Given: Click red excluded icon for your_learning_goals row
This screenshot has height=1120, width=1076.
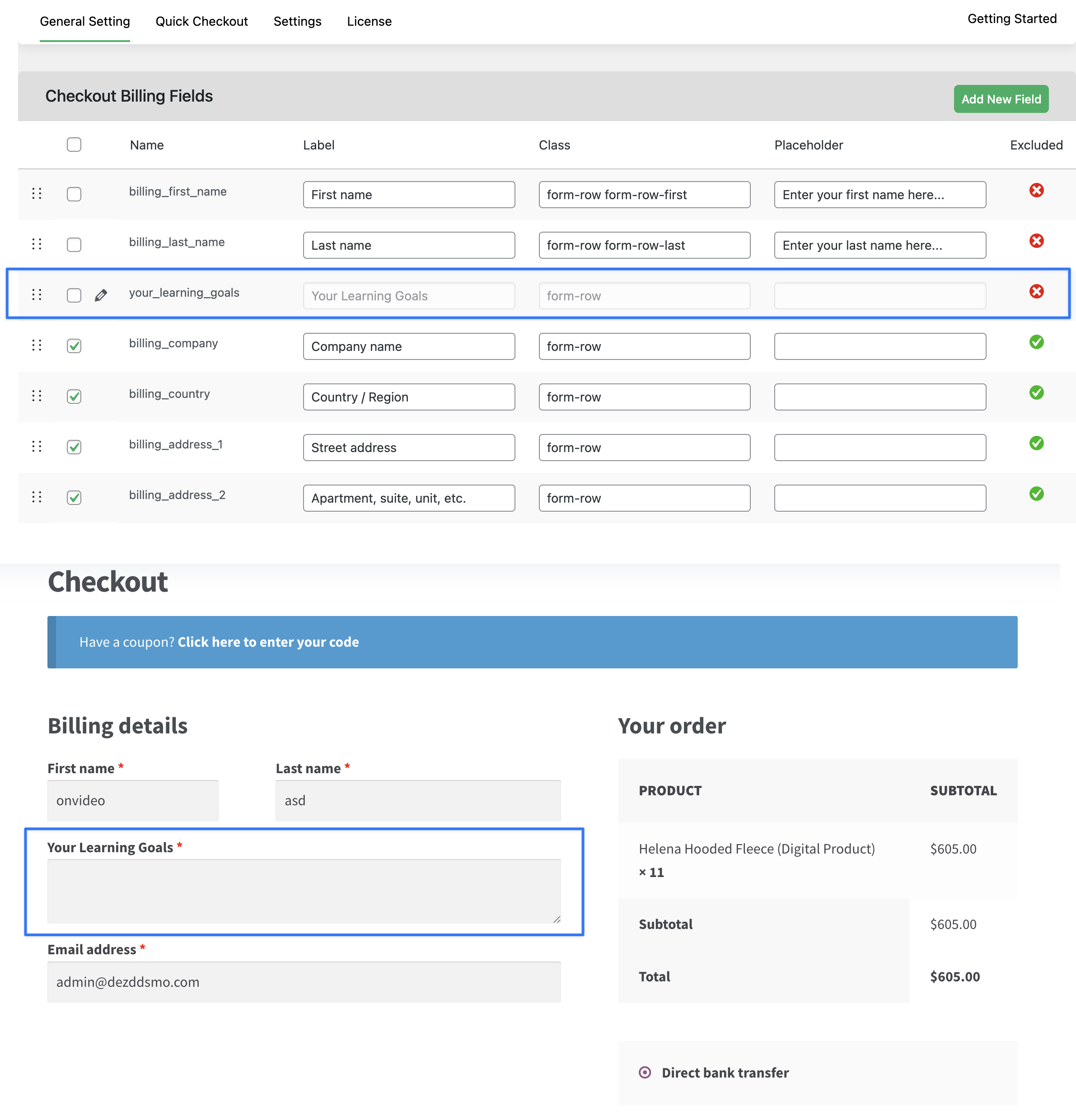Looking at the screenshot, I should point(1036,291).
